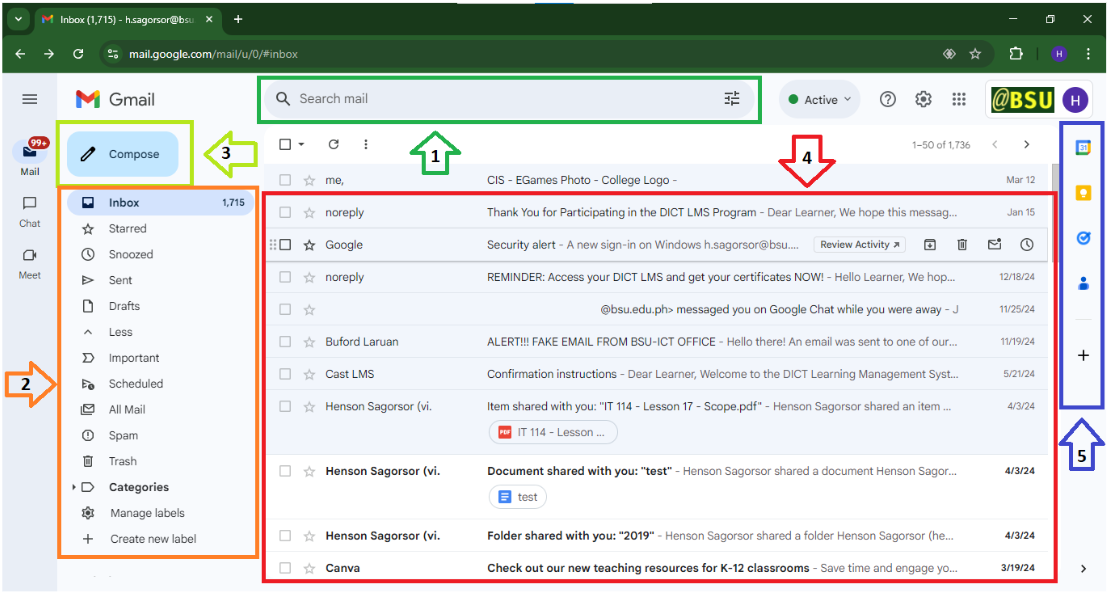
Task: Open the select-all dropdown arrow
Action: coord(300,144)
